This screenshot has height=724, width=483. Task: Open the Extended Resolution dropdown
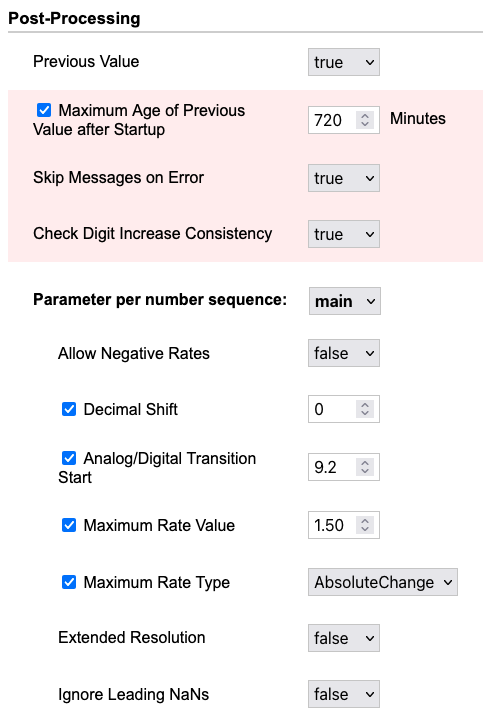[344, 638]
